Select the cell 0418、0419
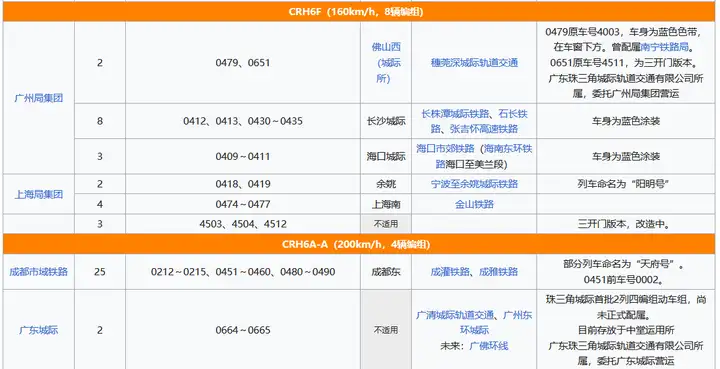The width and height of the screenshot is (720, 369). point(243,184)
